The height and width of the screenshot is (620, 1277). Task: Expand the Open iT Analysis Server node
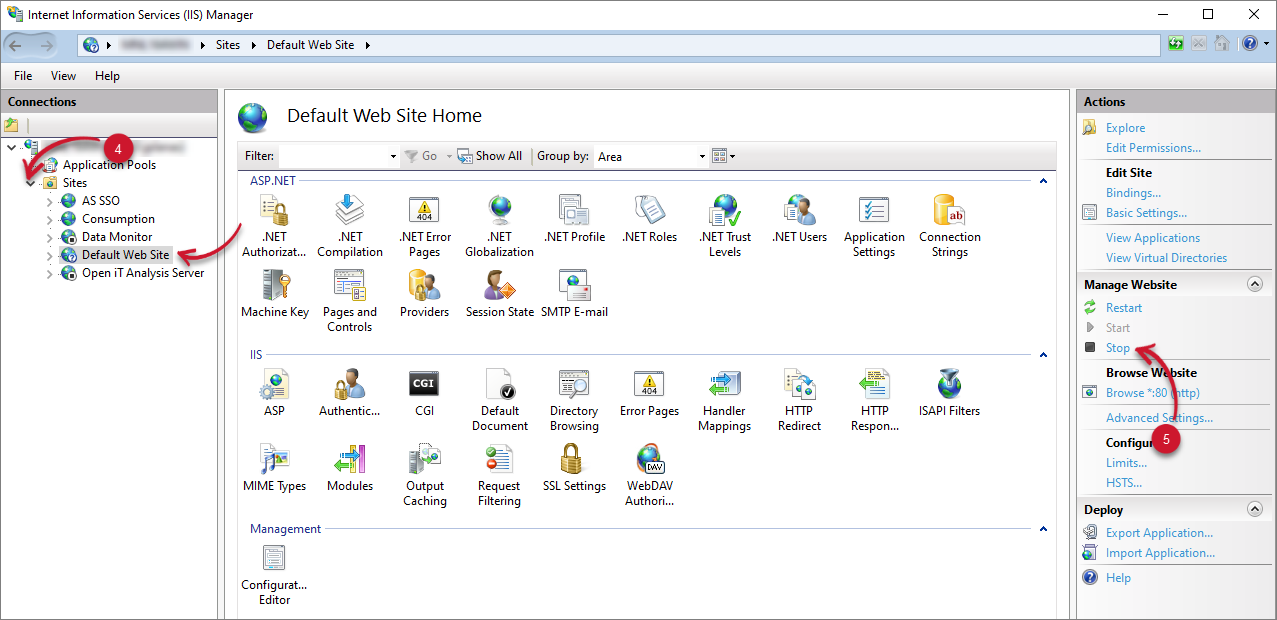(x=48, y=272)
